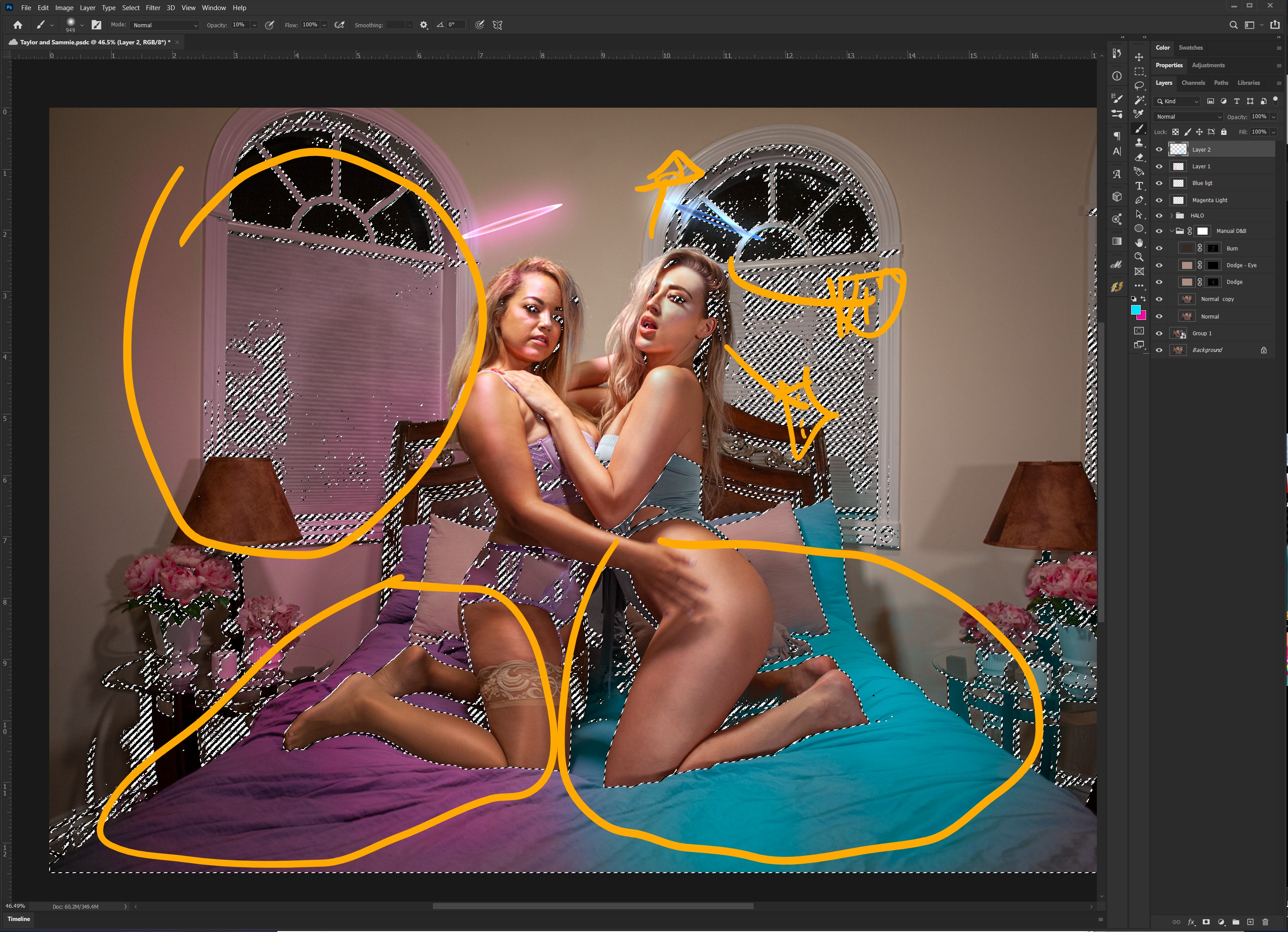
Task: Open the Filter menu
Action: point(153,8)
